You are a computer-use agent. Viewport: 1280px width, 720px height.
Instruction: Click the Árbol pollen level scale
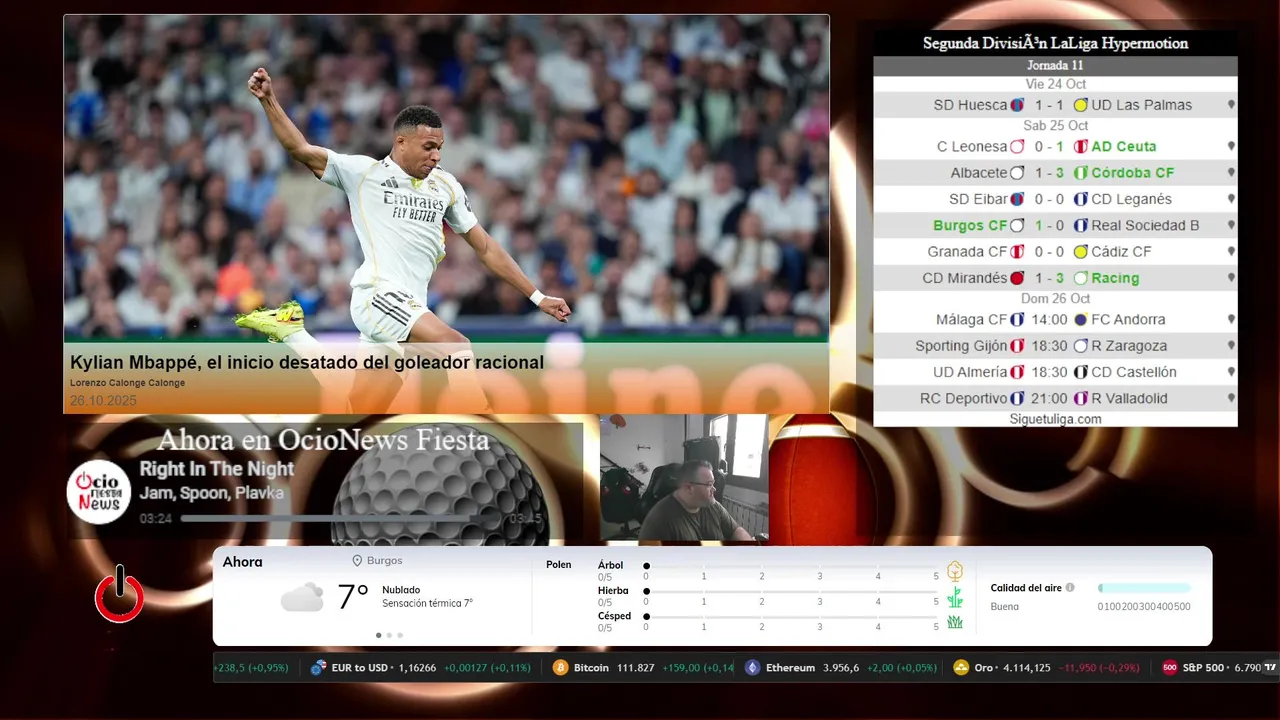pyautogui.click(x=792, y=567)
